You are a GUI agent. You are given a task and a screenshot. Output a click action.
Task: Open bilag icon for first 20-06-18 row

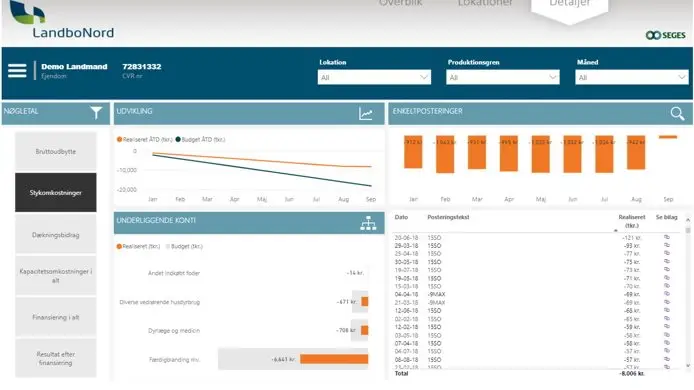coord(667,237)
